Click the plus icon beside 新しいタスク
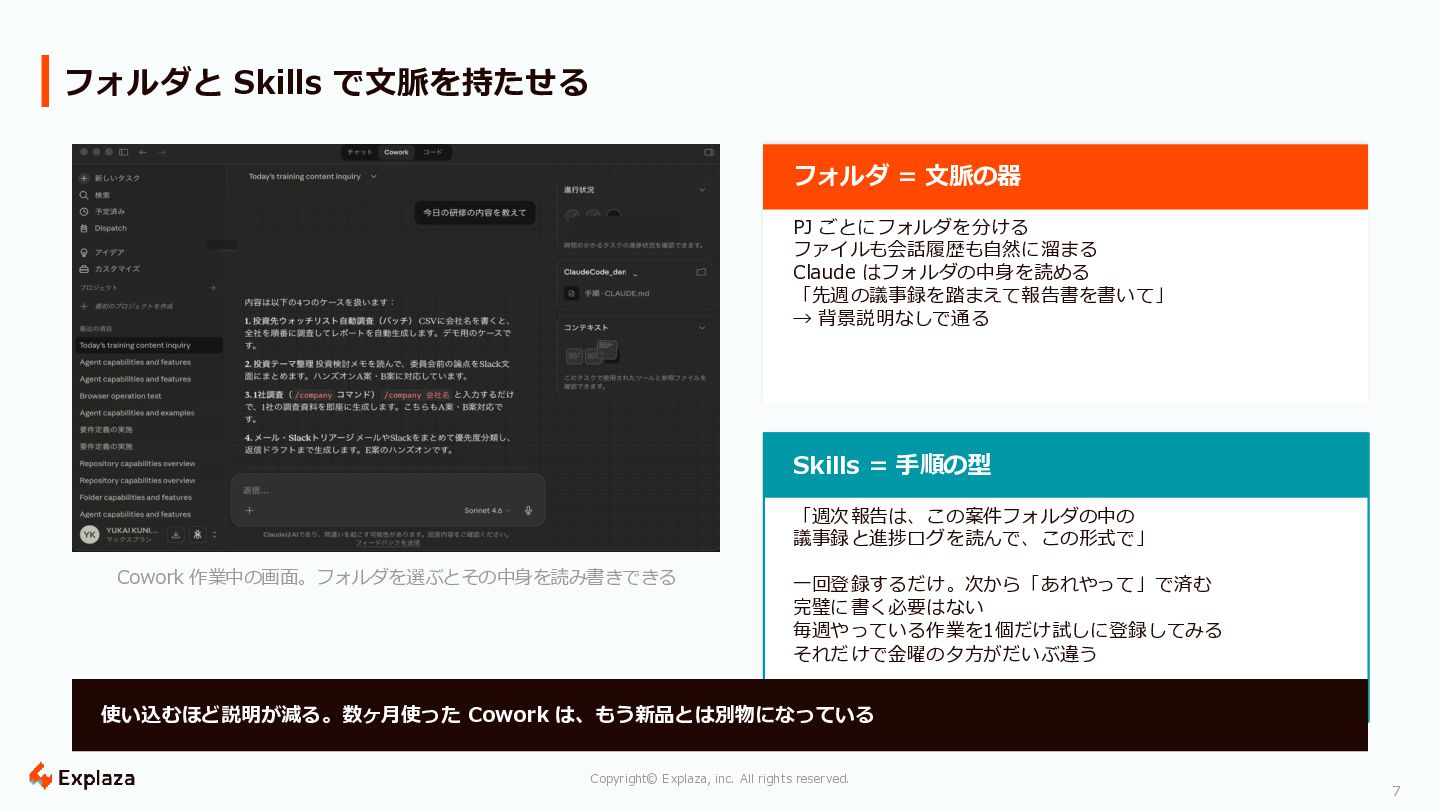 (84, 178)
